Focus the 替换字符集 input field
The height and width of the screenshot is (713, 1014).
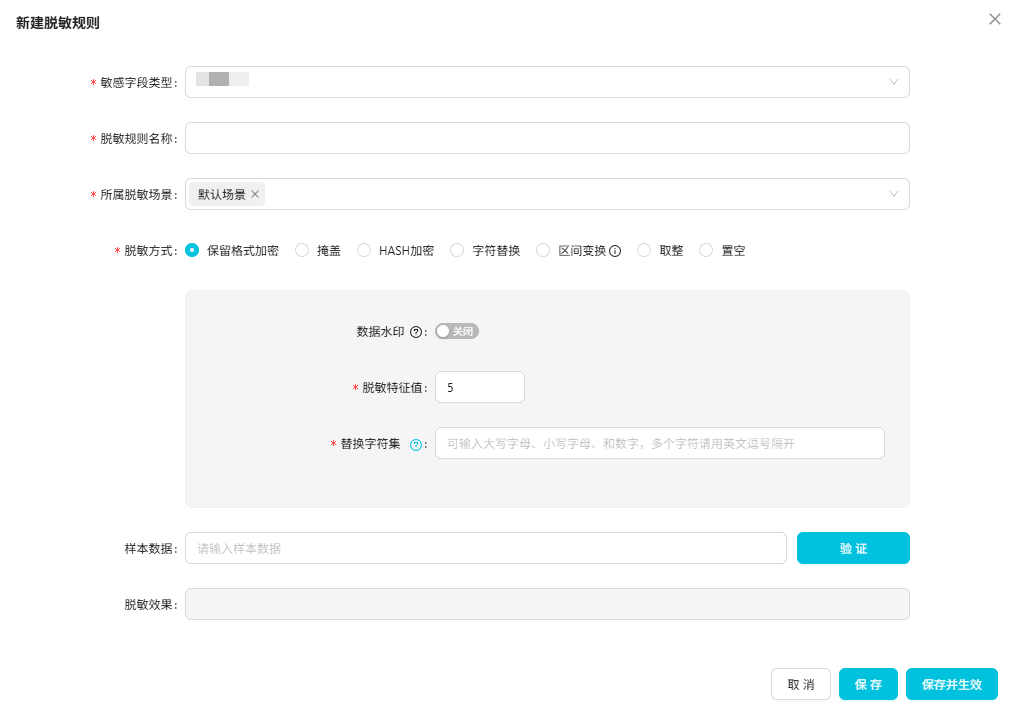[660, 443]
